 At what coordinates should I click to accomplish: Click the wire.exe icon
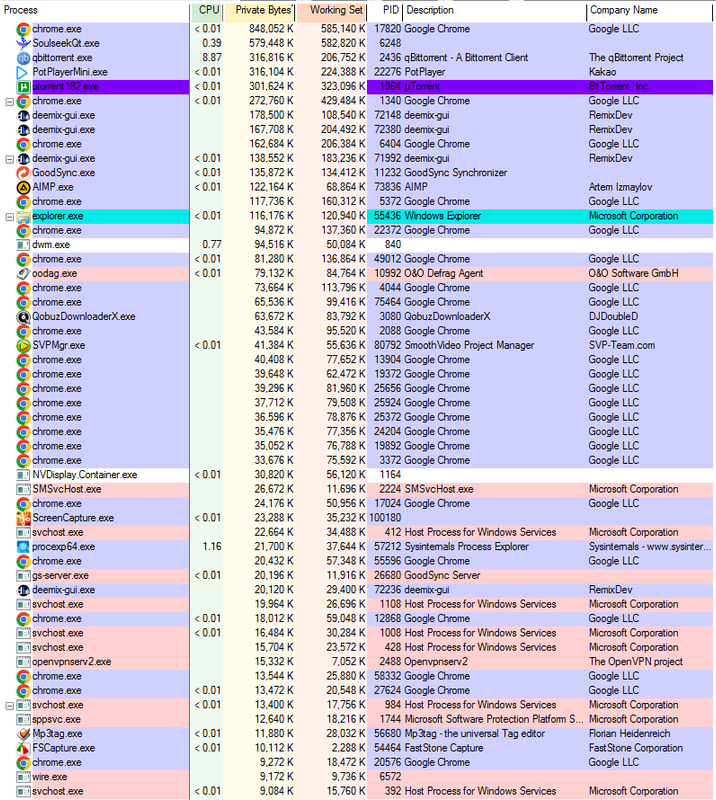(x=23, y=777)
